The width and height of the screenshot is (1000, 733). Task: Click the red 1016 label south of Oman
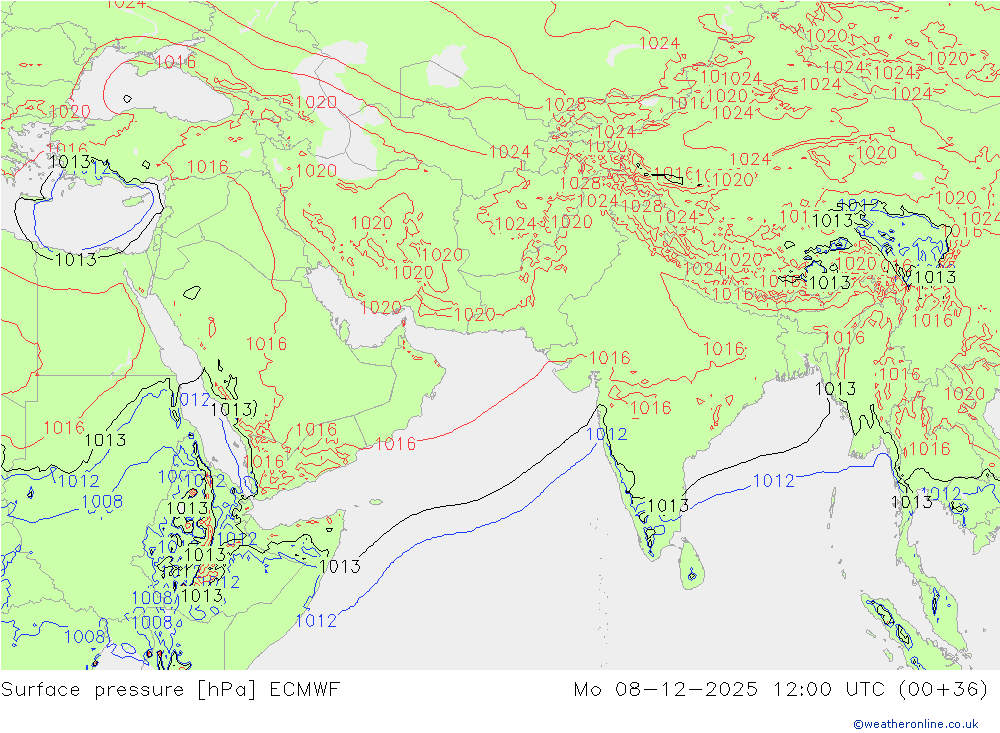click(x=395, y=443)
